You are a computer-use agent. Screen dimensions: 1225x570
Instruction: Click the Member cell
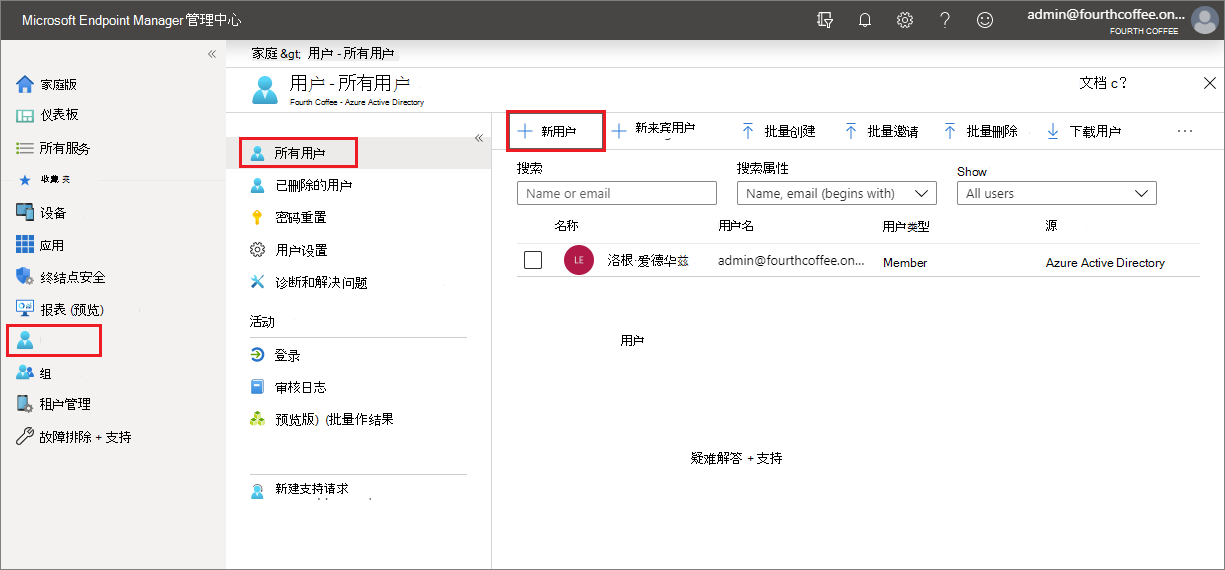point(905,262)
